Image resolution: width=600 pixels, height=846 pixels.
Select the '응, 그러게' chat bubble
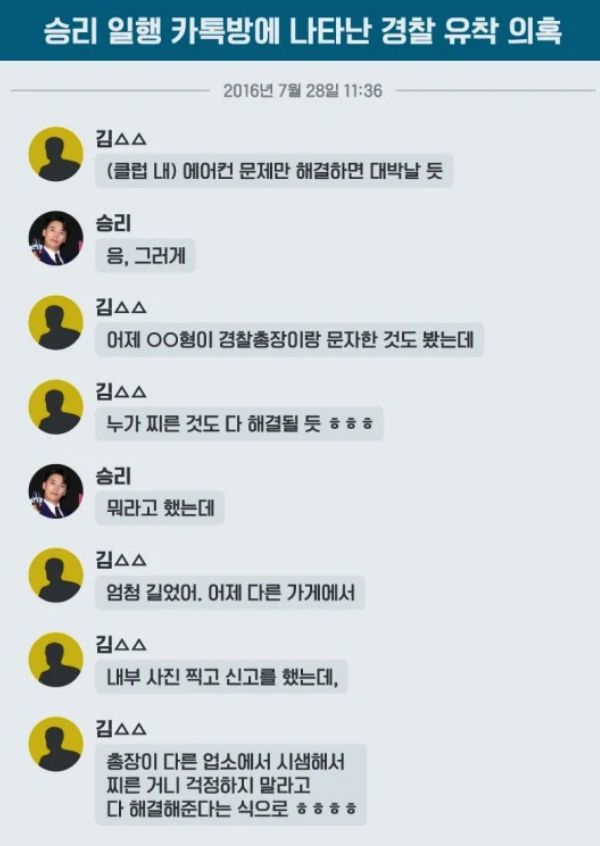tap(145, 255)
